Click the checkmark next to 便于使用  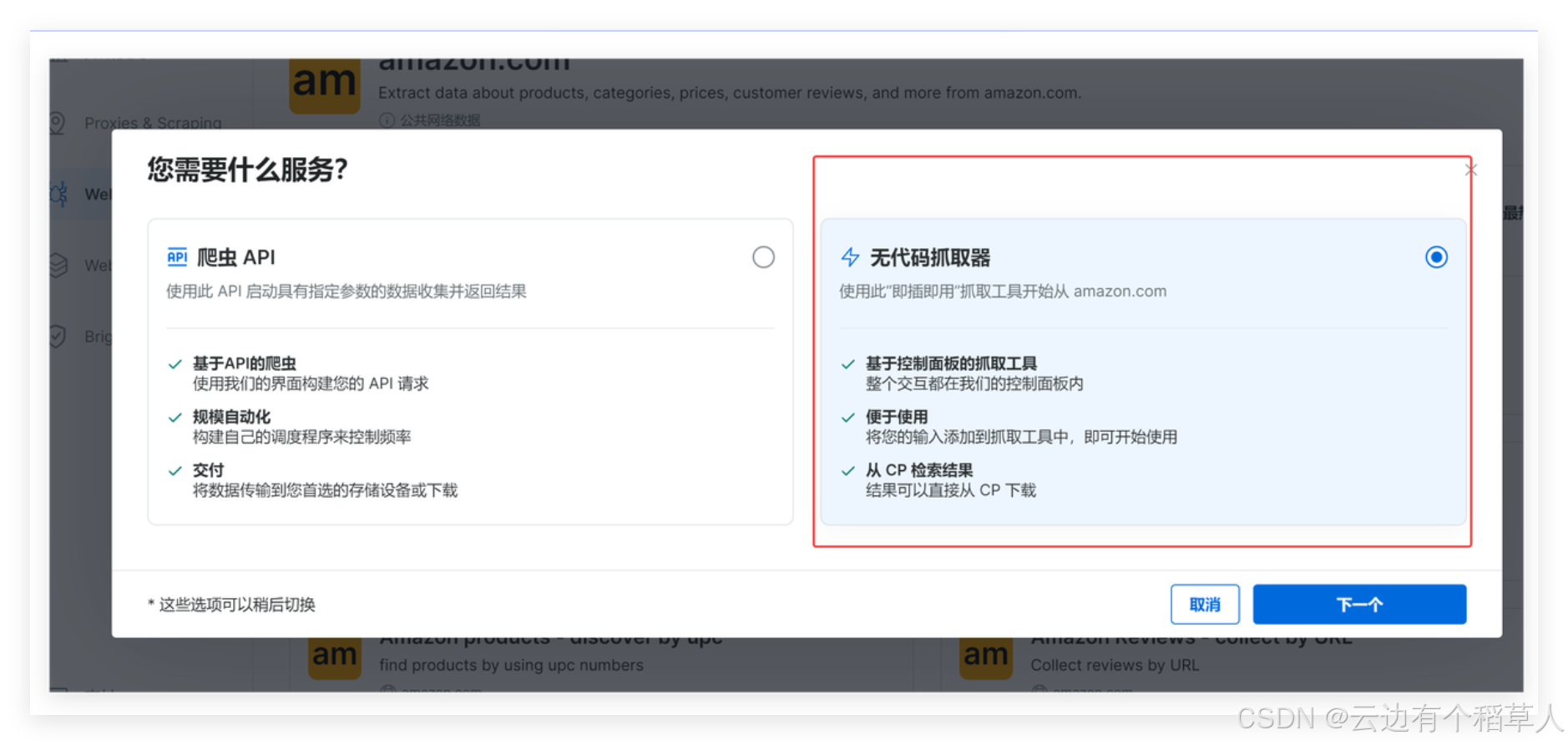[848, 418]
